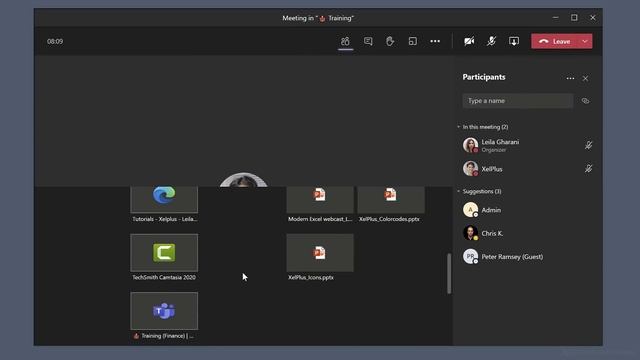The width and height of the screenshot is (640, 360).
Task: Focus the Type a name field
Action: click(x=518, y=101)
